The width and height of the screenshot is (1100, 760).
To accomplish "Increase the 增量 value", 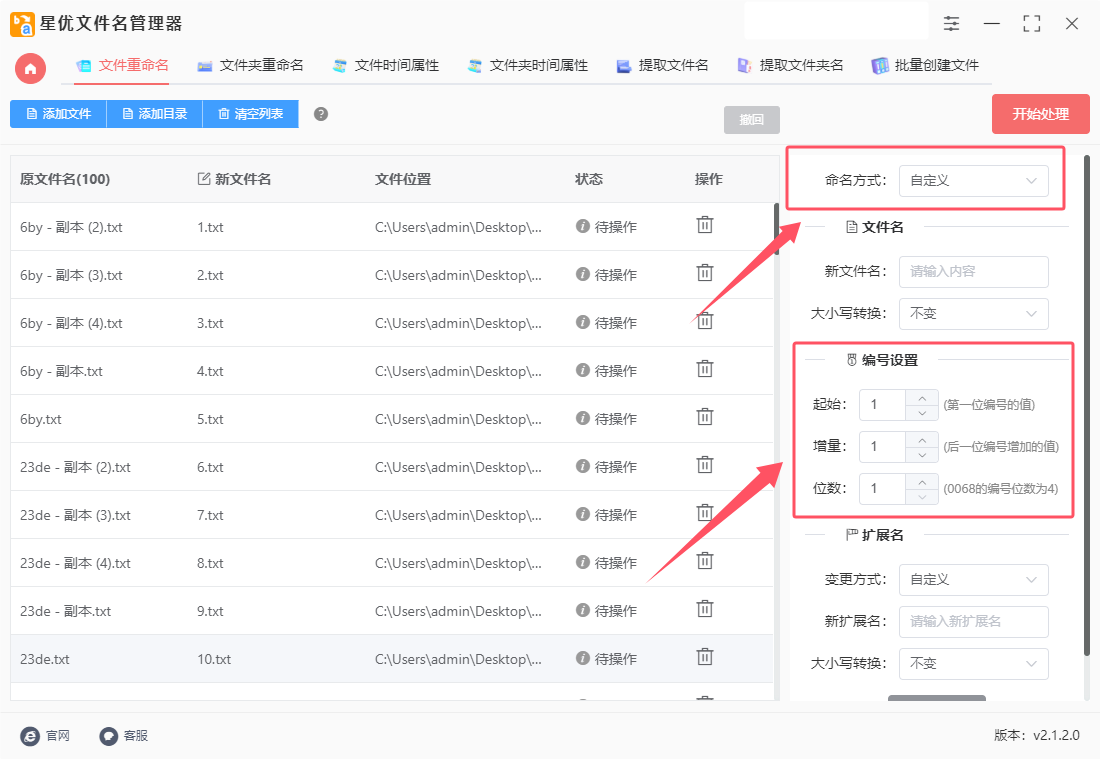I will (x=922, y=439).
